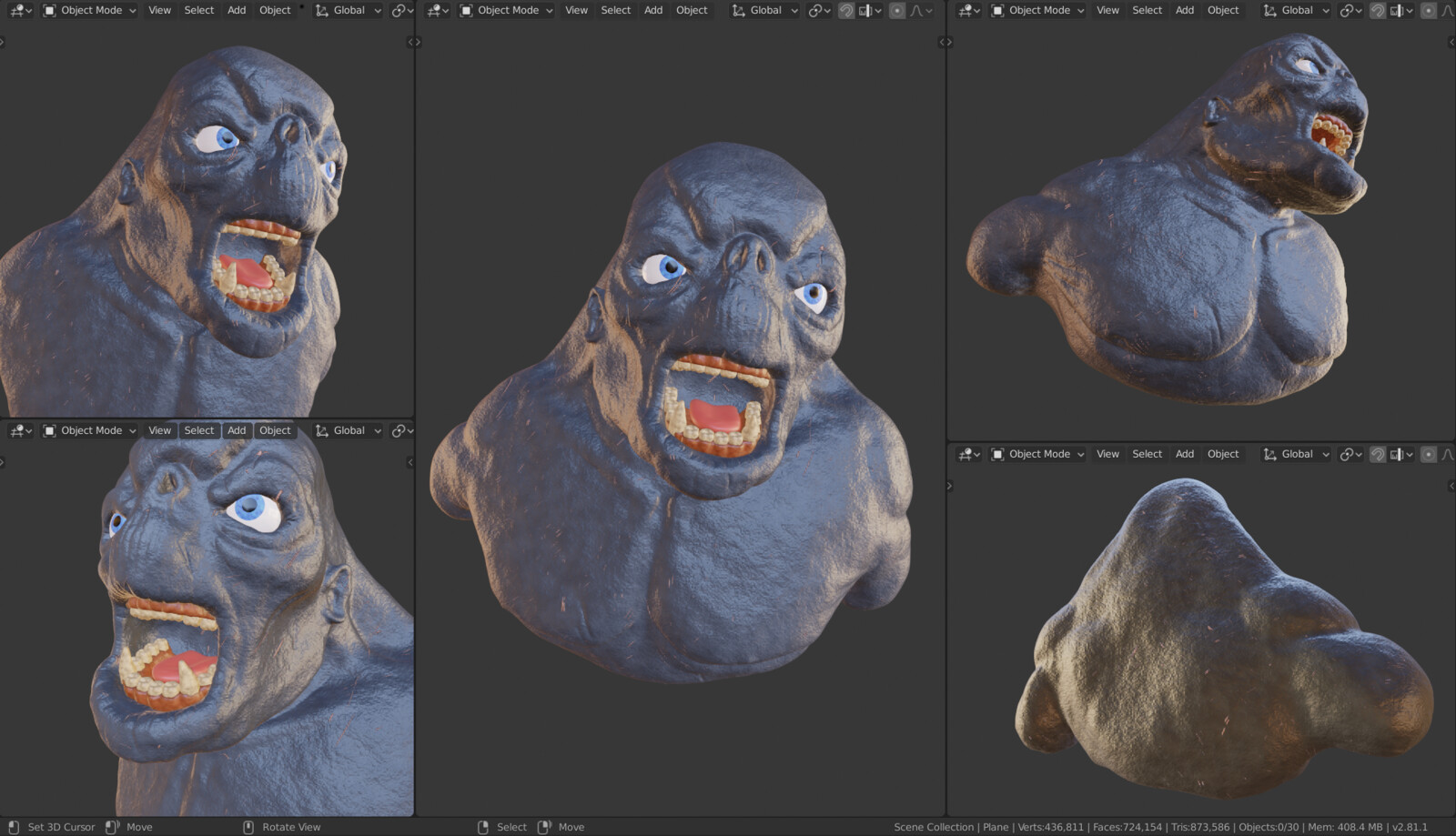Open the View menu in the center viewport

coord(575,10)
